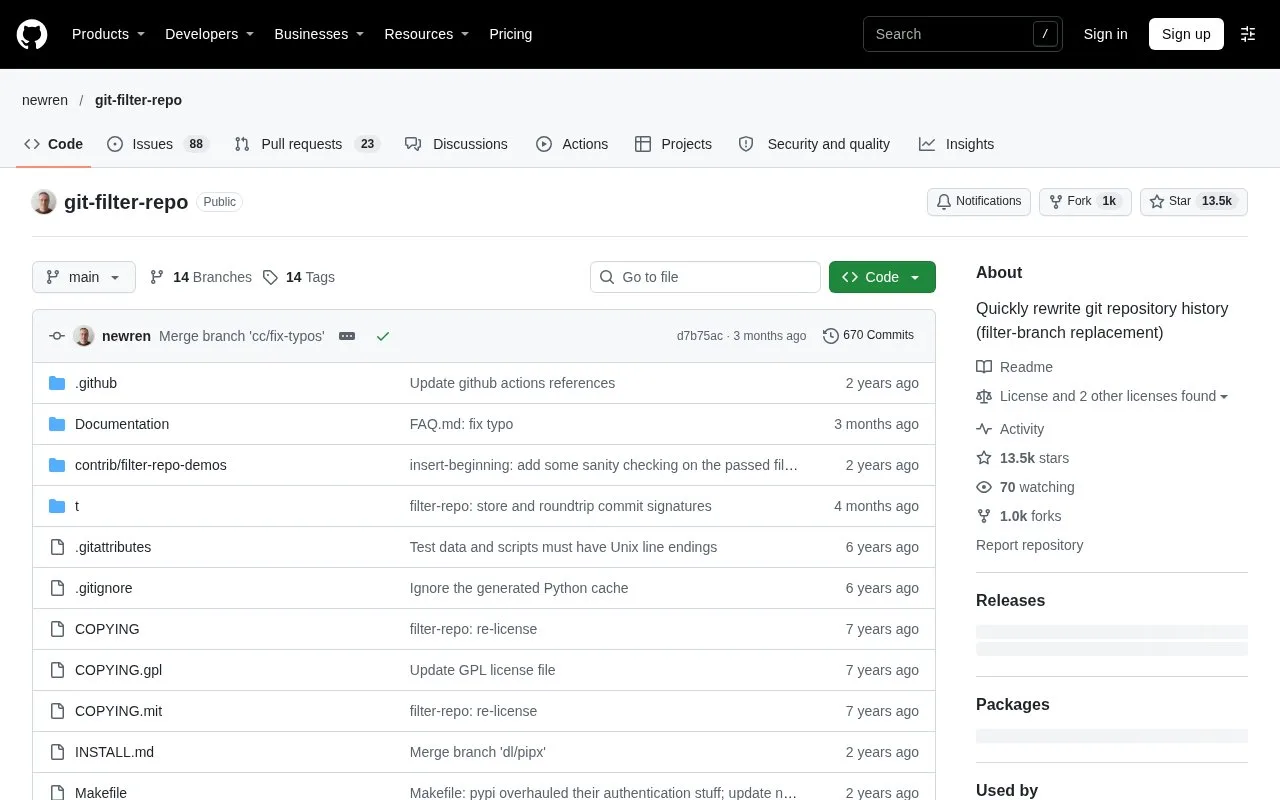Click the .gitattributes file icon
Viewport: 1280px width, 800px height.
[57, 547]
